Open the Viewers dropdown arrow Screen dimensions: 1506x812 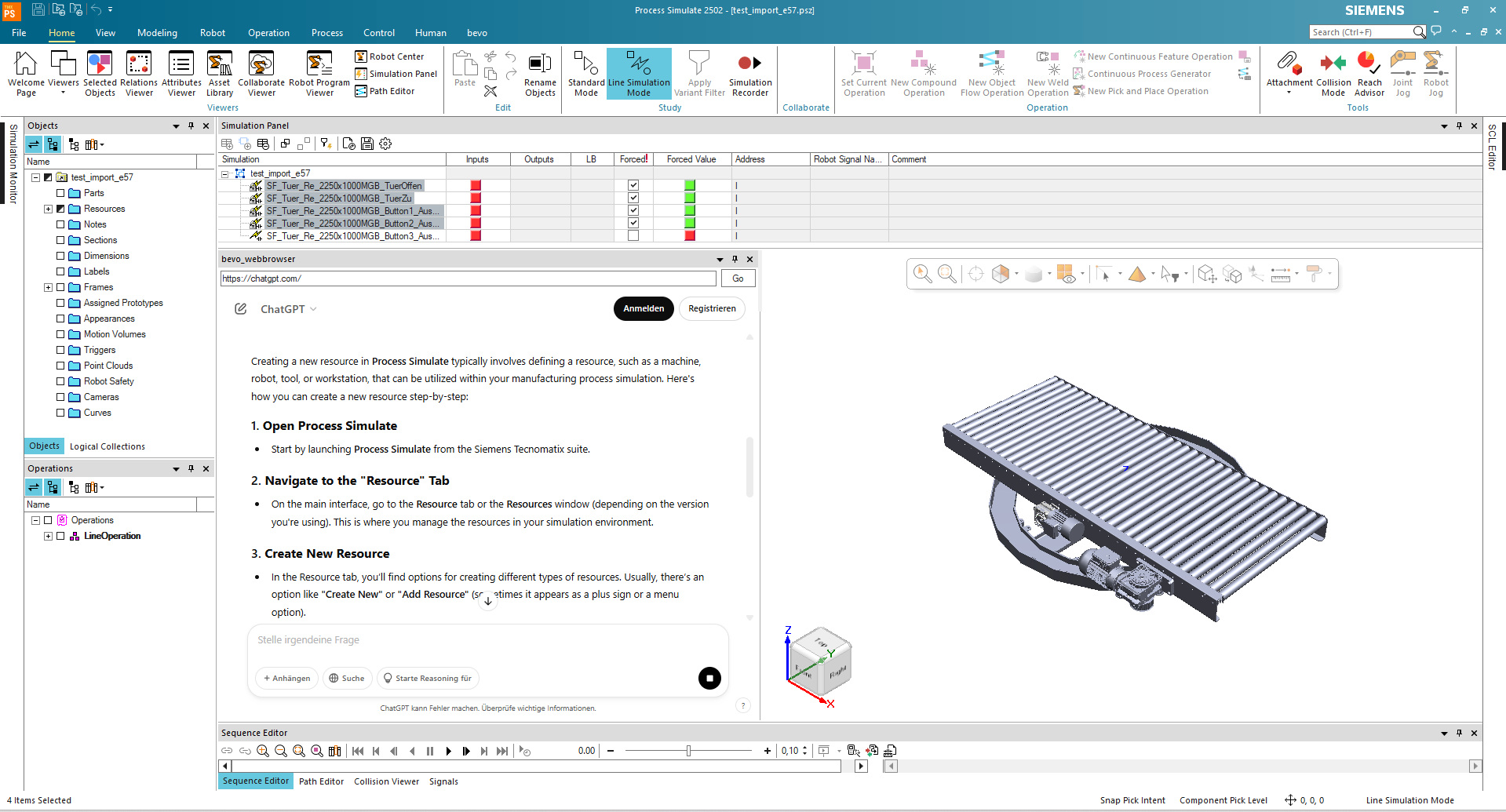coord(64,93)
